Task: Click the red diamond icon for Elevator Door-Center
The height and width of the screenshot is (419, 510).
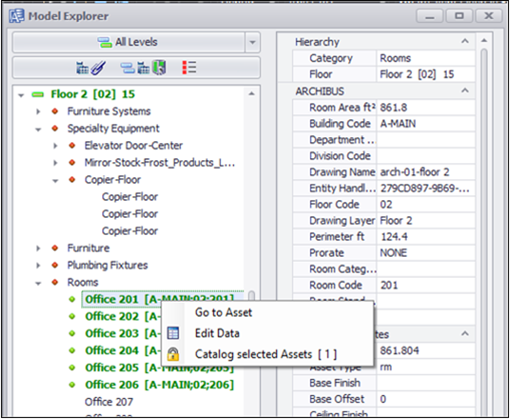Action: (72, 145)
